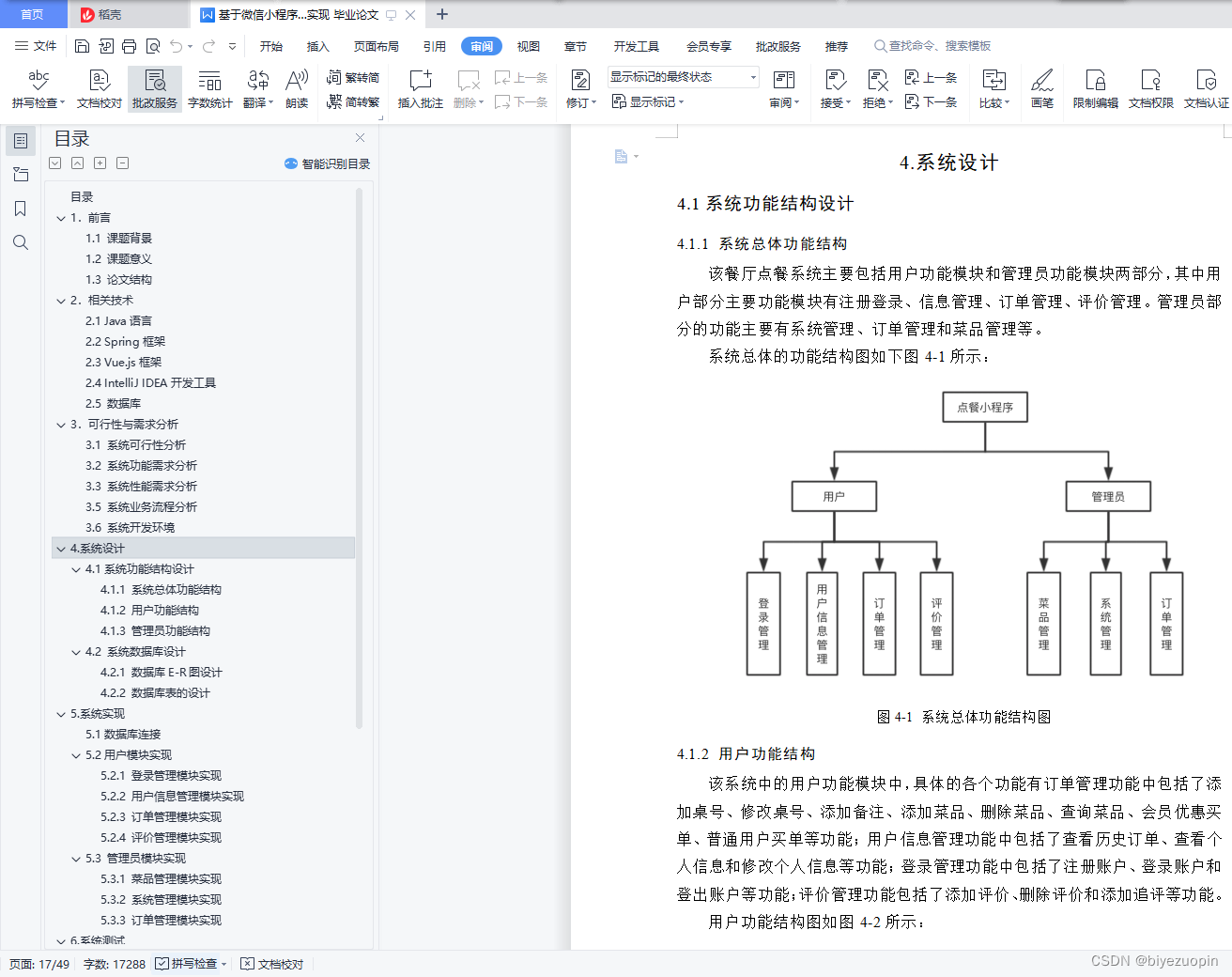The width and height of the screenshot is (1232, 977).
Task: Click the save icon in quick access toolbar
Action: pos(82,46)
